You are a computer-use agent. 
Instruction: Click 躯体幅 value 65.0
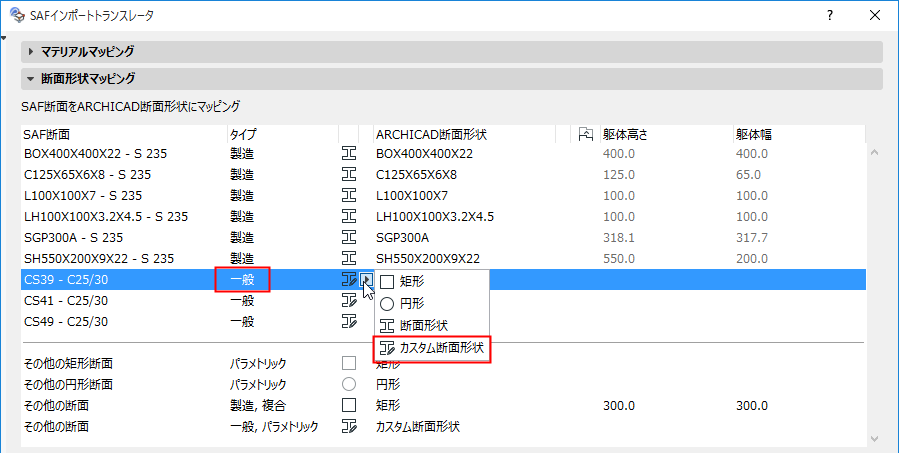748,174
